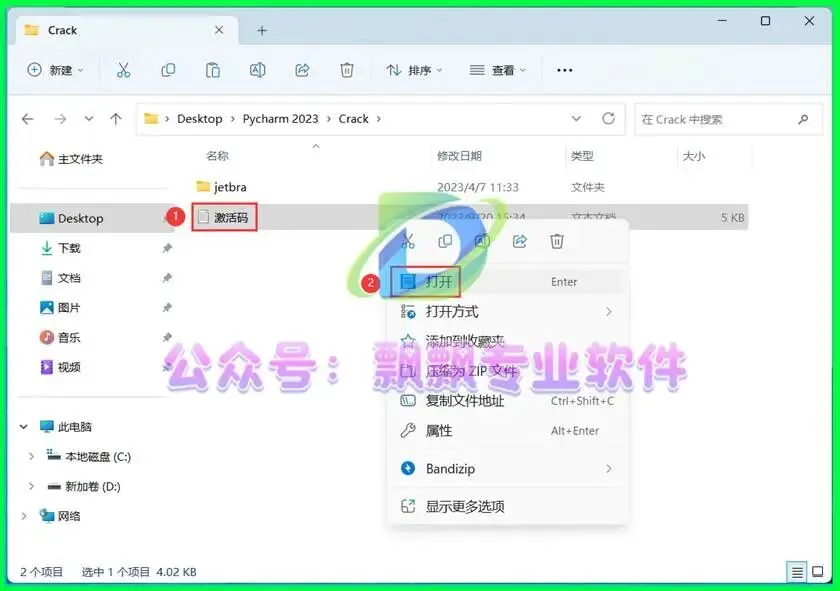840x591 pixels.
Task: Open 文档 in the sidebar
Action: tap(61, 278)
